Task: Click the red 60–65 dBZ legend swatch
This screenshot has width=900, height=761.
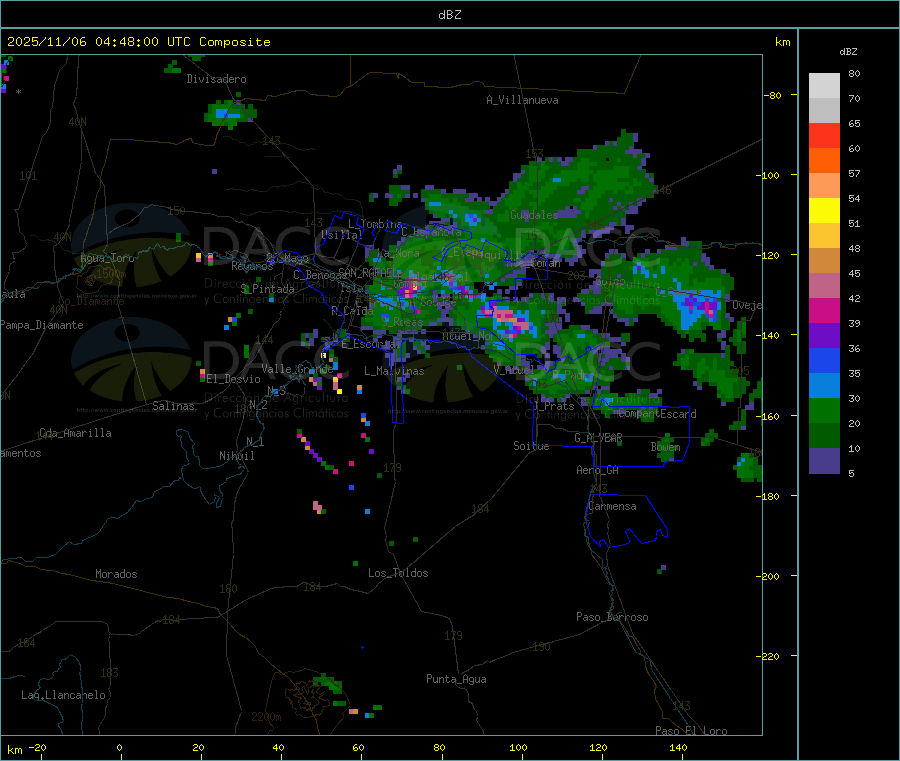Action: (x=824, y=135)
